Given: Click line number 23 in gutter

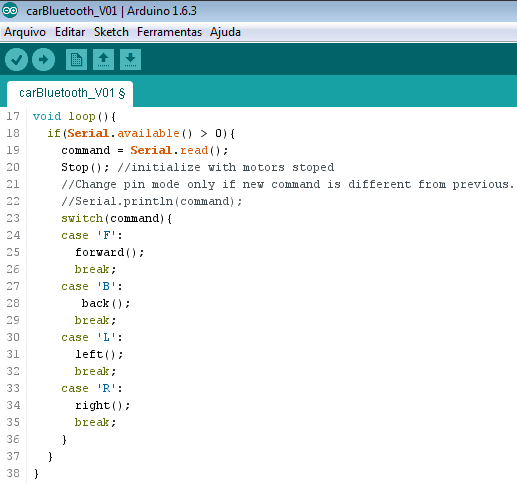Looking at the screenshot, I should pyautogui.click(x=13, y=218).
